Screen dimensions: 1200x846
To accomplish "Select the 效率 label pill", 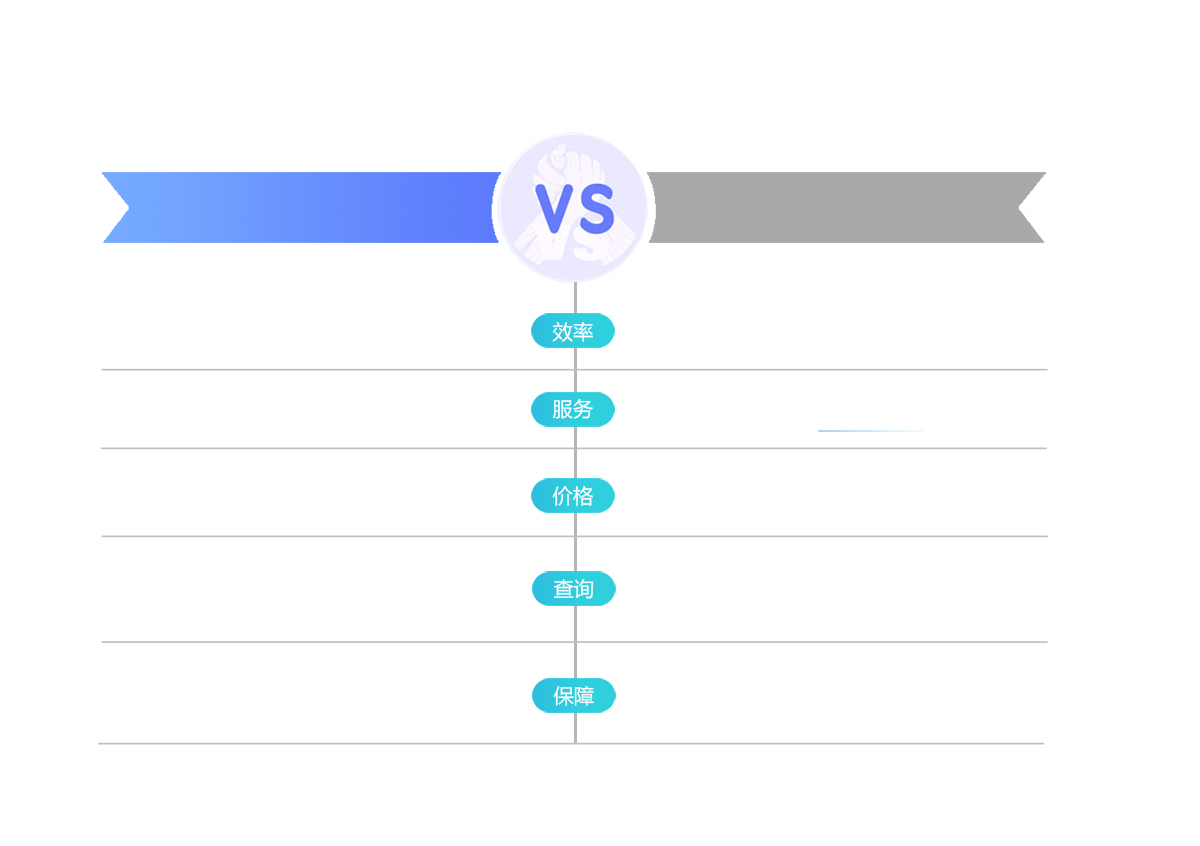I will click(573, 331).
